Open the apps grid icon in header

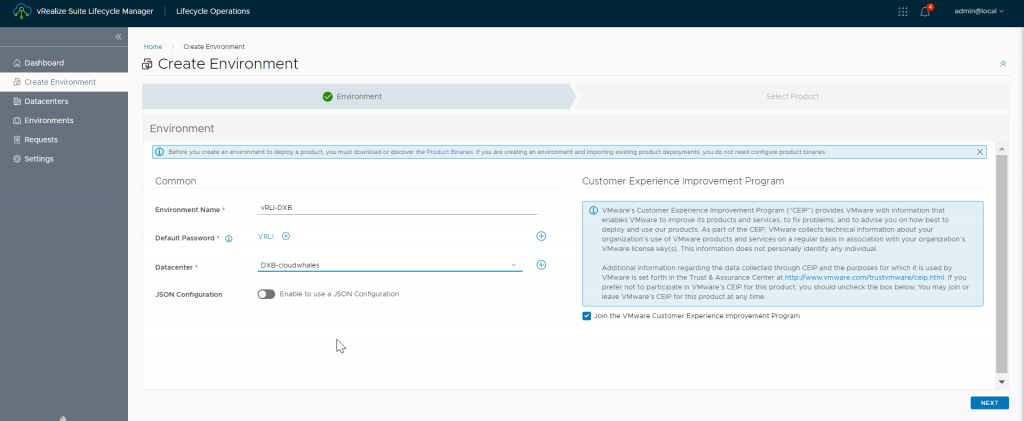coord(903,11)
